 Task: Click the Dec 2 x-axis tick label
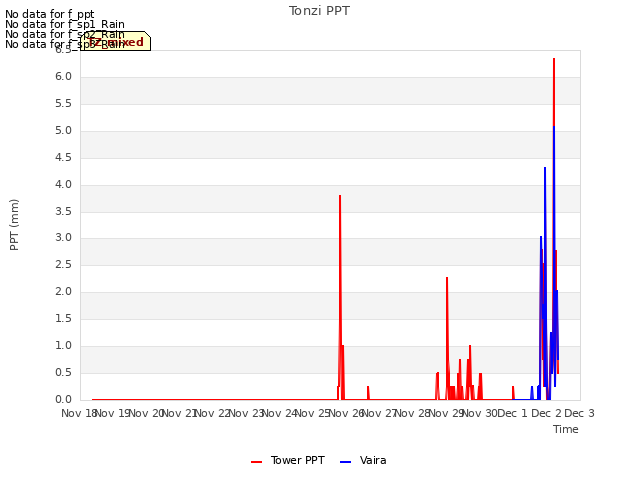pyautogui.click(x=546, y=413)
